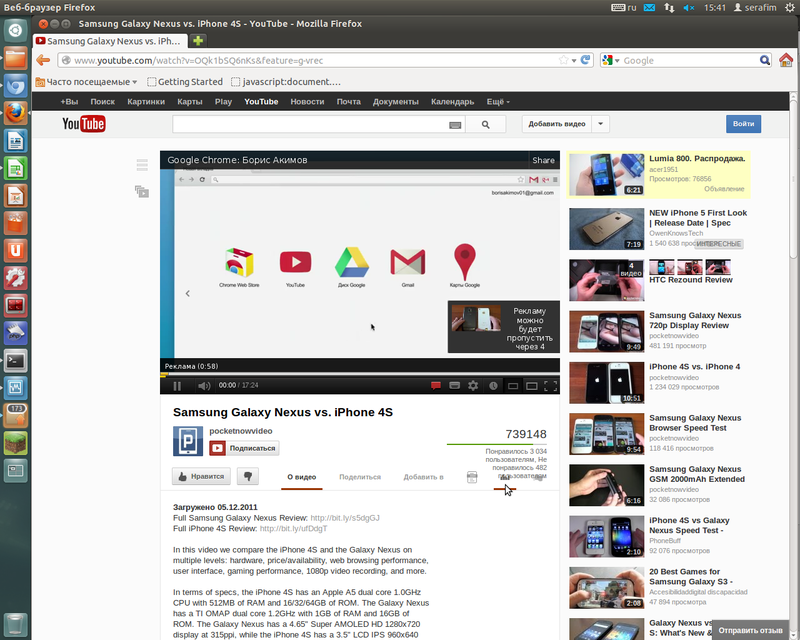Click the thumbs down dislike button
Viewport: 800px width, 640px height.
pyautogui.click(x=248, y=476)
